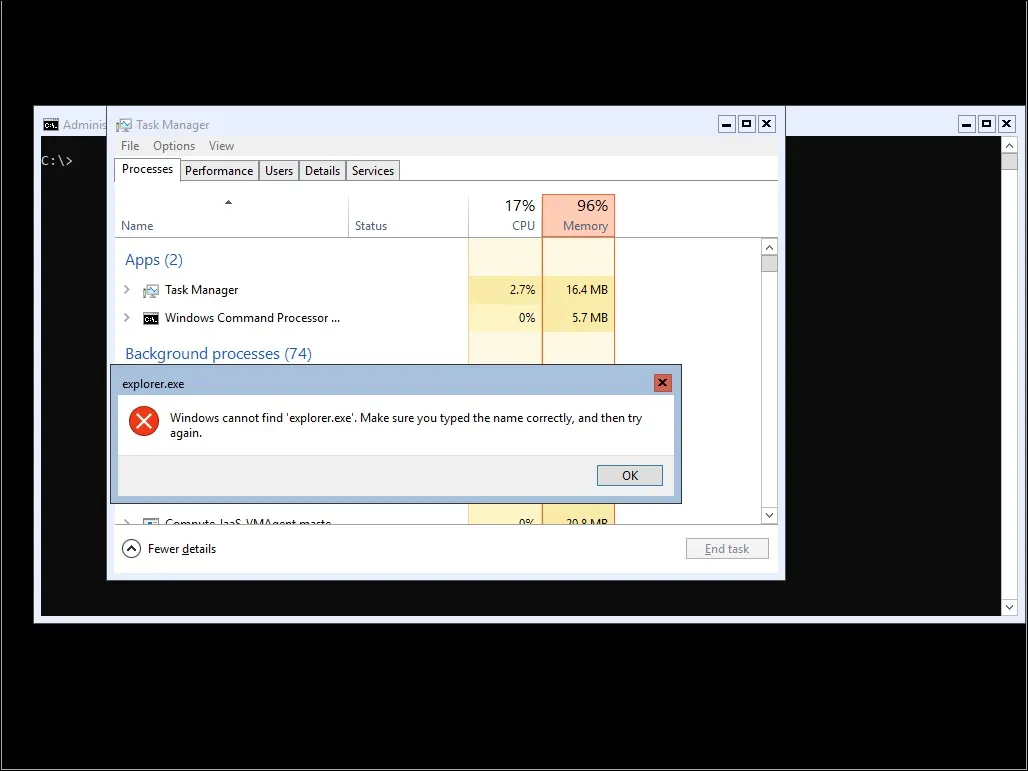
Task: Click Command Prompt scroll down arrow
Action: tap(1010, 607)
